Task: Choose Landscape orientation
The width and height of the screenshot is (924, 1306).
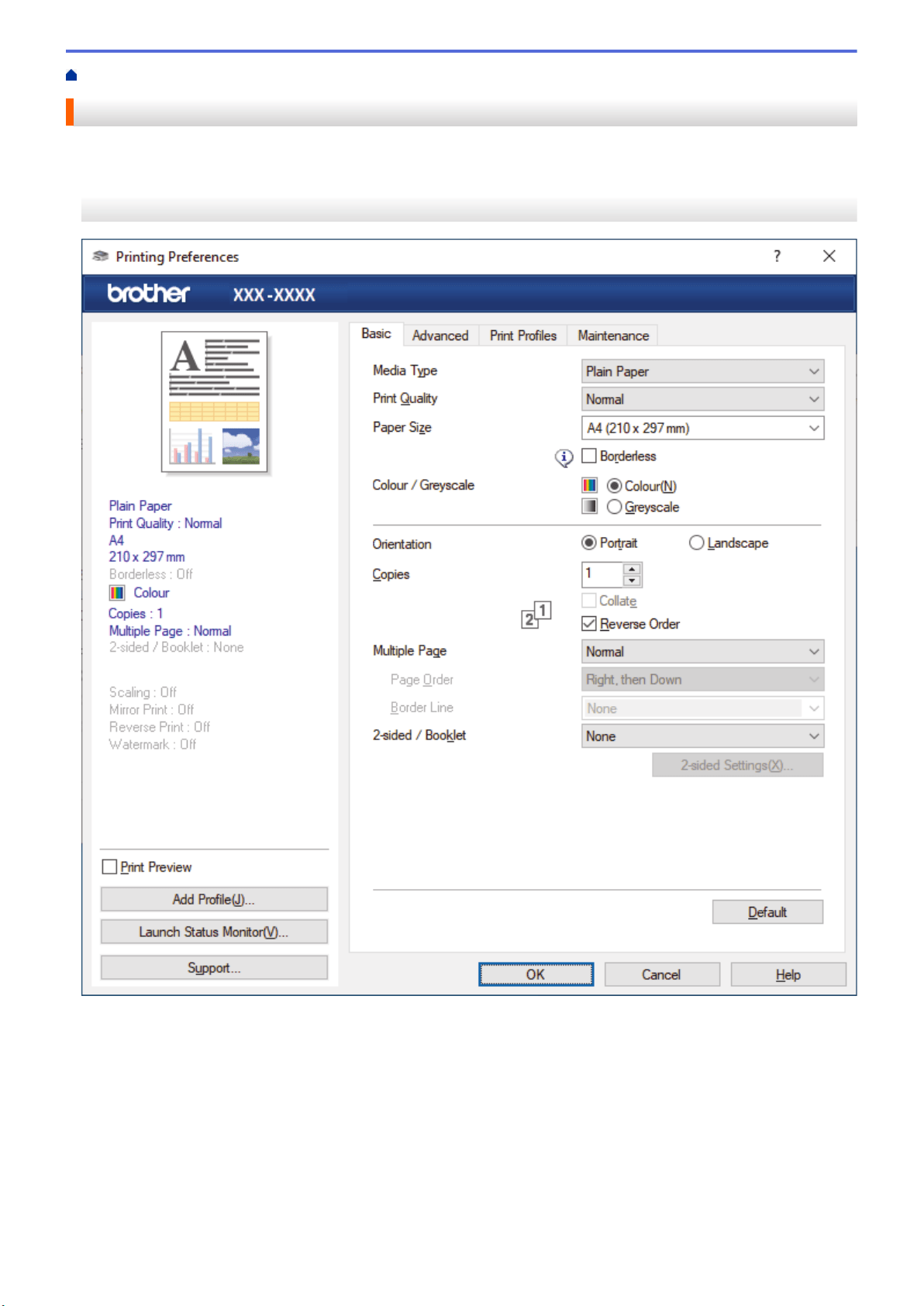Action: click(x=696, y=543)
